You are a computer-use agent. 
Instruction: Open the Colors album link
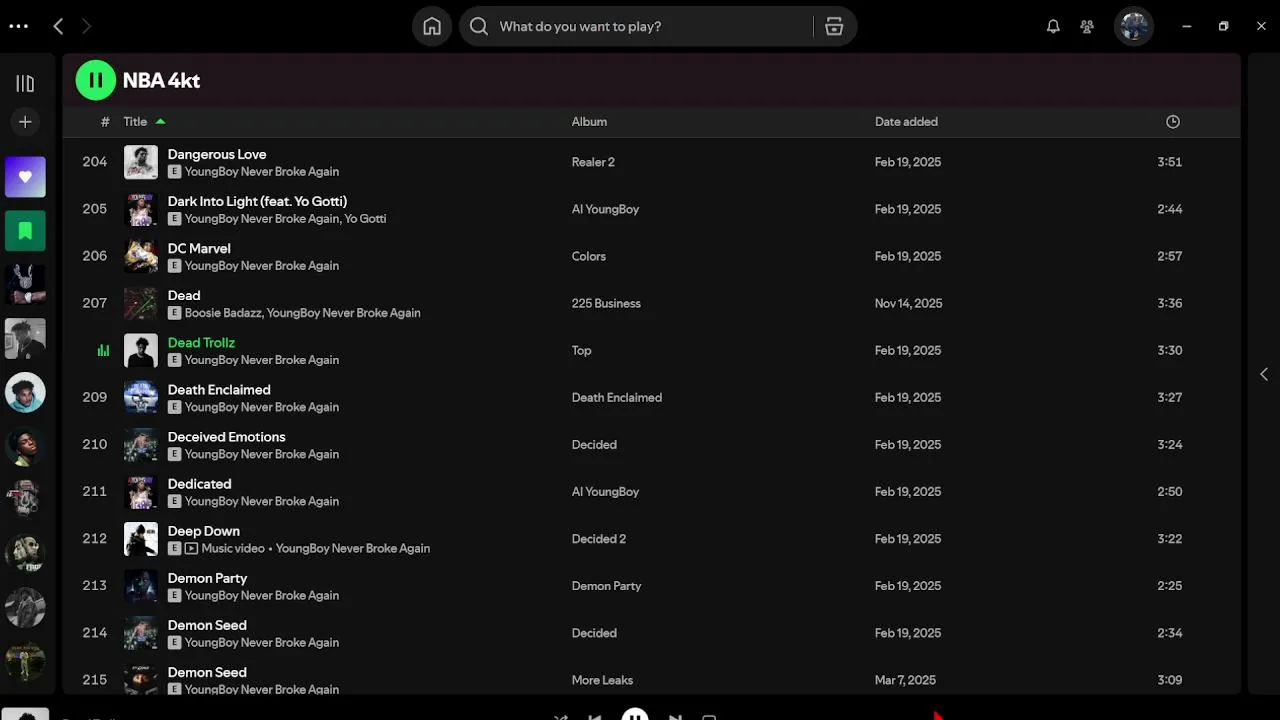coord(588,256)
